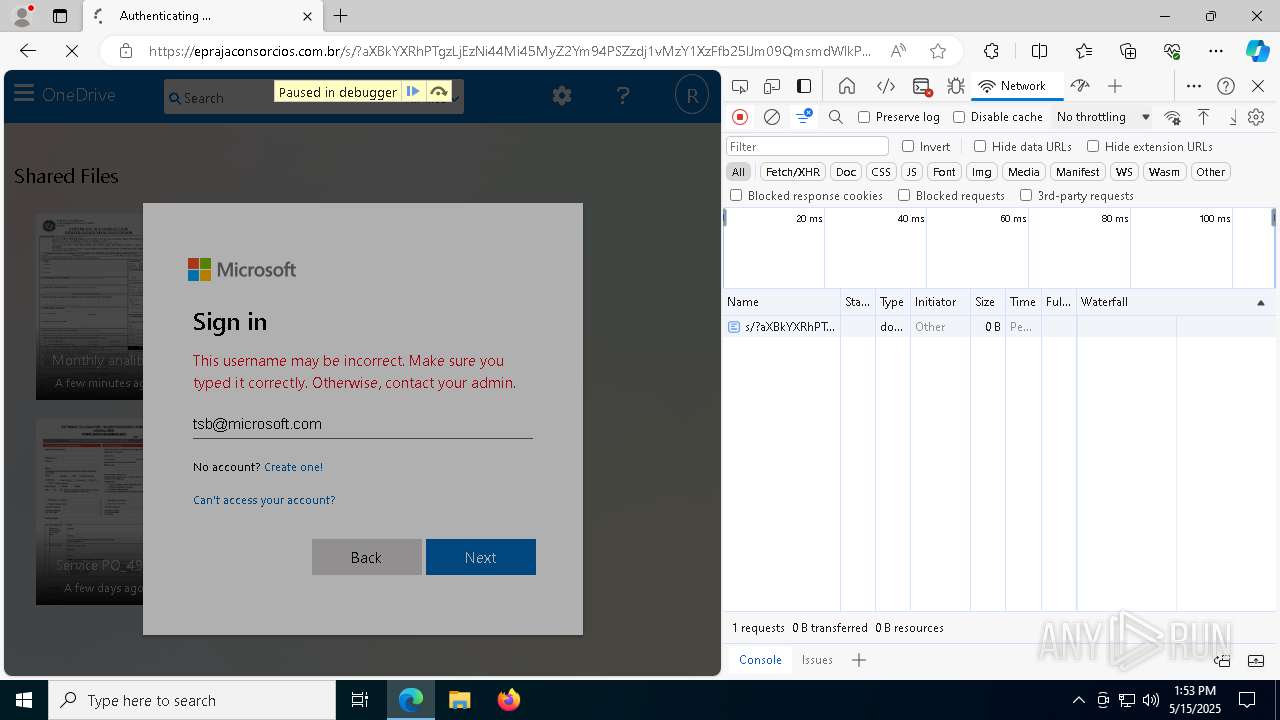Open Edge Settings and more menu
Viewport: 1280px width, 720px height.
tap(1216, 51)
